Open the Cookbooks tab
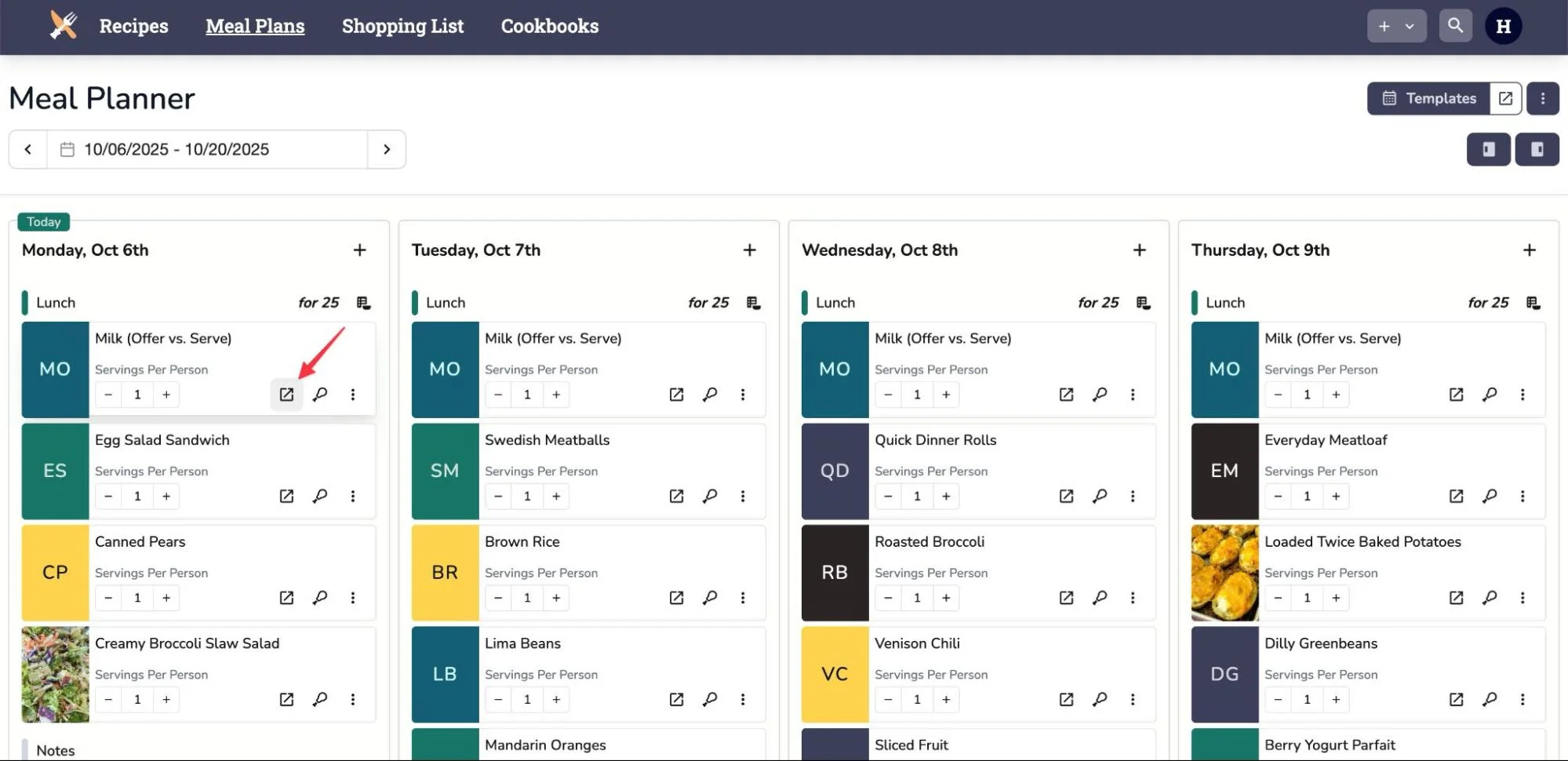The width and height of the screenshot is (1568, 761). pyautogui.click(x=549, y=26)
